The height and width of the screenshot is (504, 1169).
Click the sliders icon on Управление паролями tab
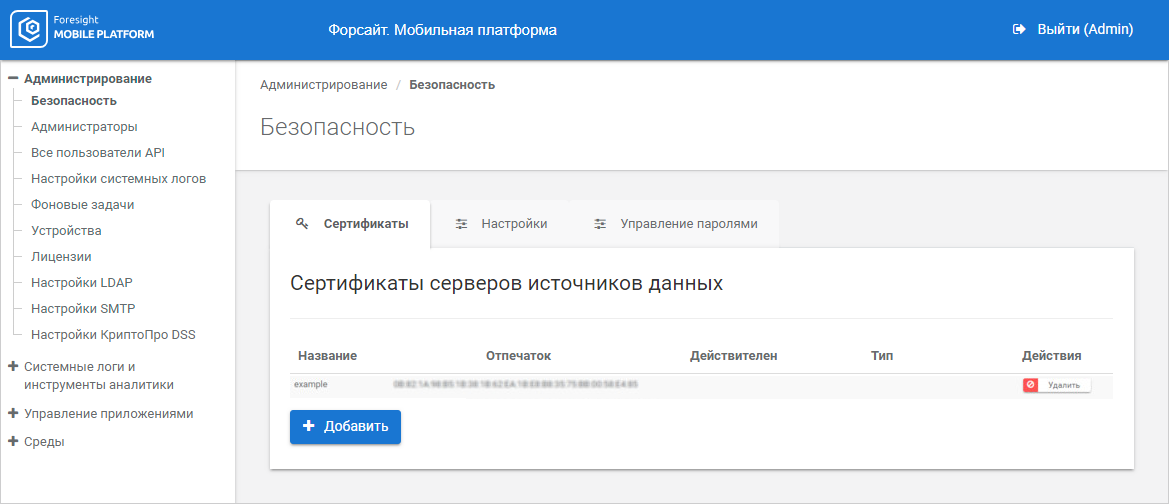tap(600, 224)
